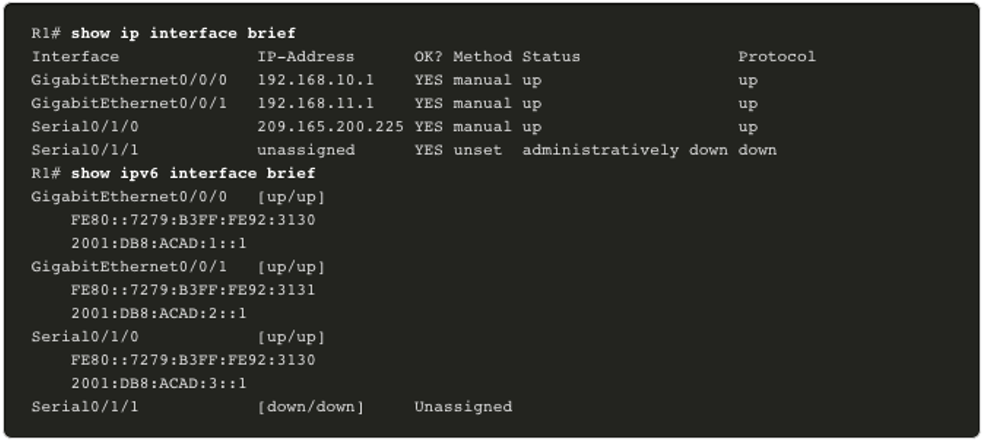Click the 'unset' method for Serial0/1/1
The image size is (984, 442).
pos(478,150)
